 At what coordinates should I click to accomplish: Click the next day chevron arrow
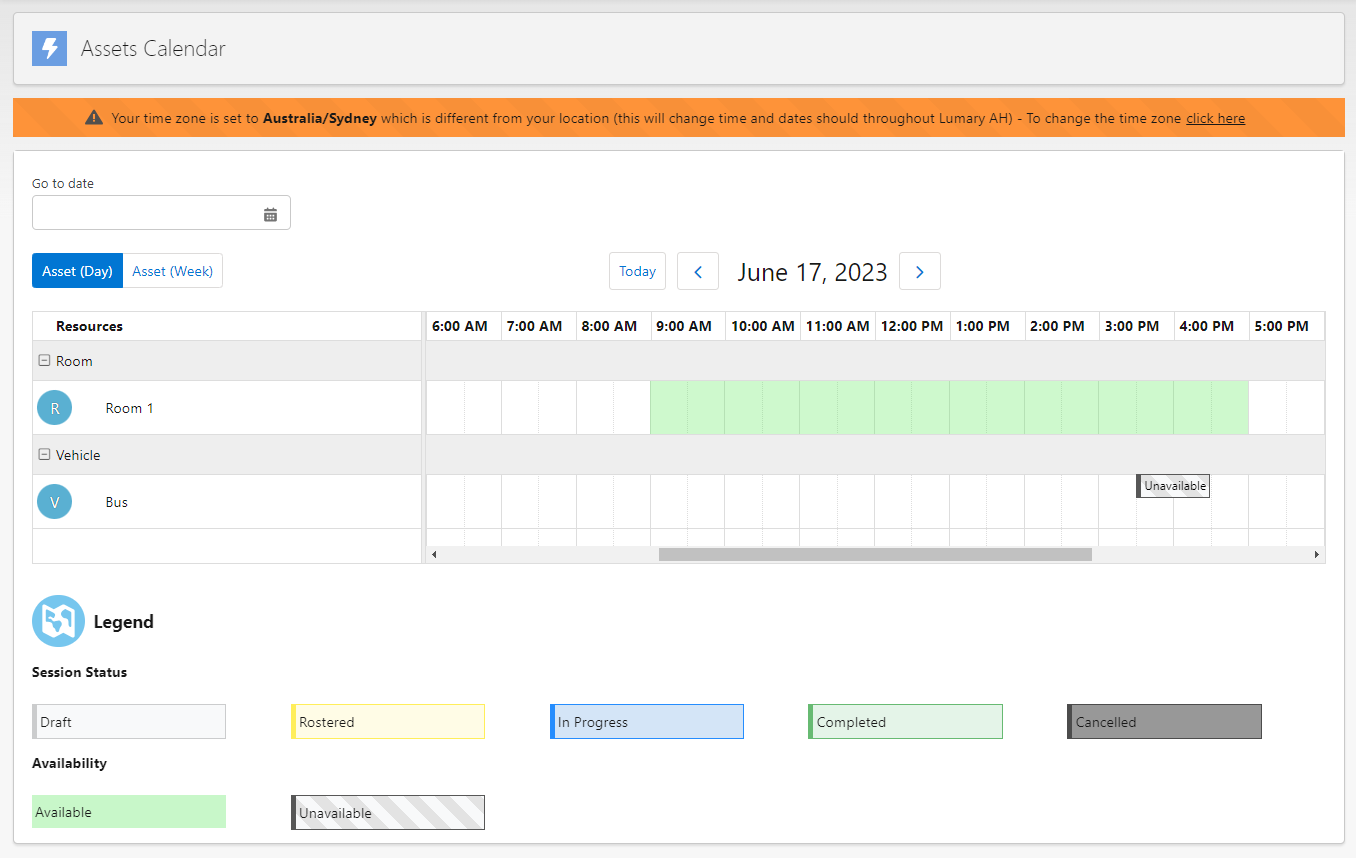click(x=919, y=271)
